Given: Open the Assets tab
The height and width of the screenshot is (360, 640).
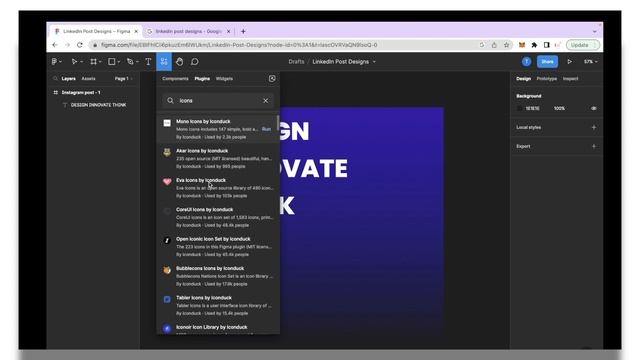Looking at the screenshot, I should (x=89, y=78).
